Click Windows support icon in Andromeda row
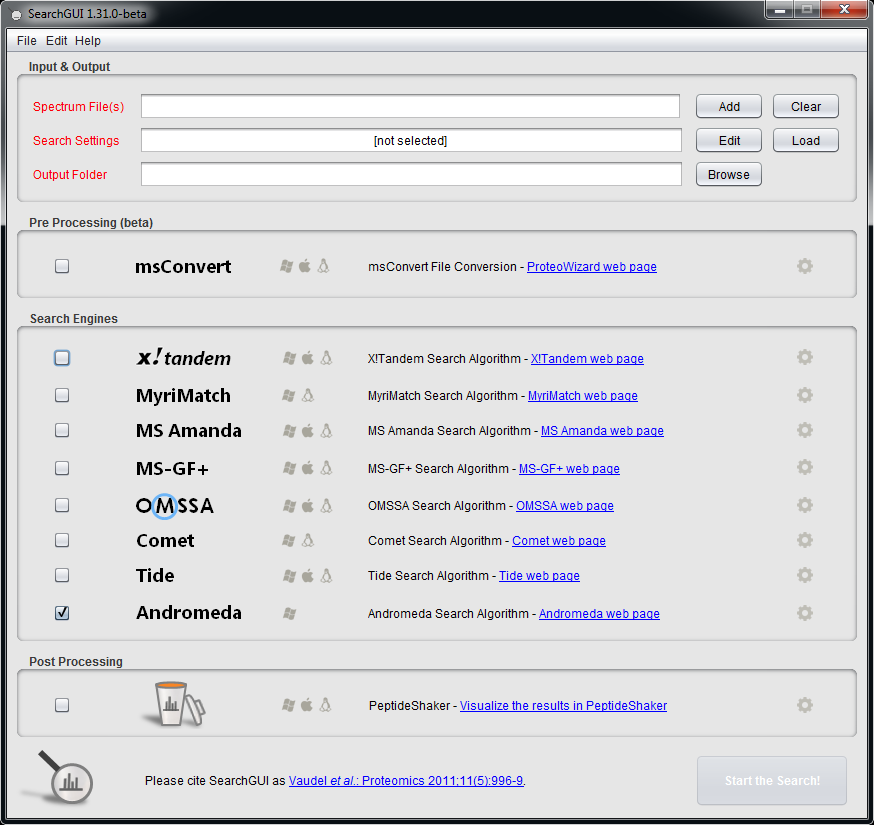874x825 pixels. pyautogui.click(x=289, y=613)
